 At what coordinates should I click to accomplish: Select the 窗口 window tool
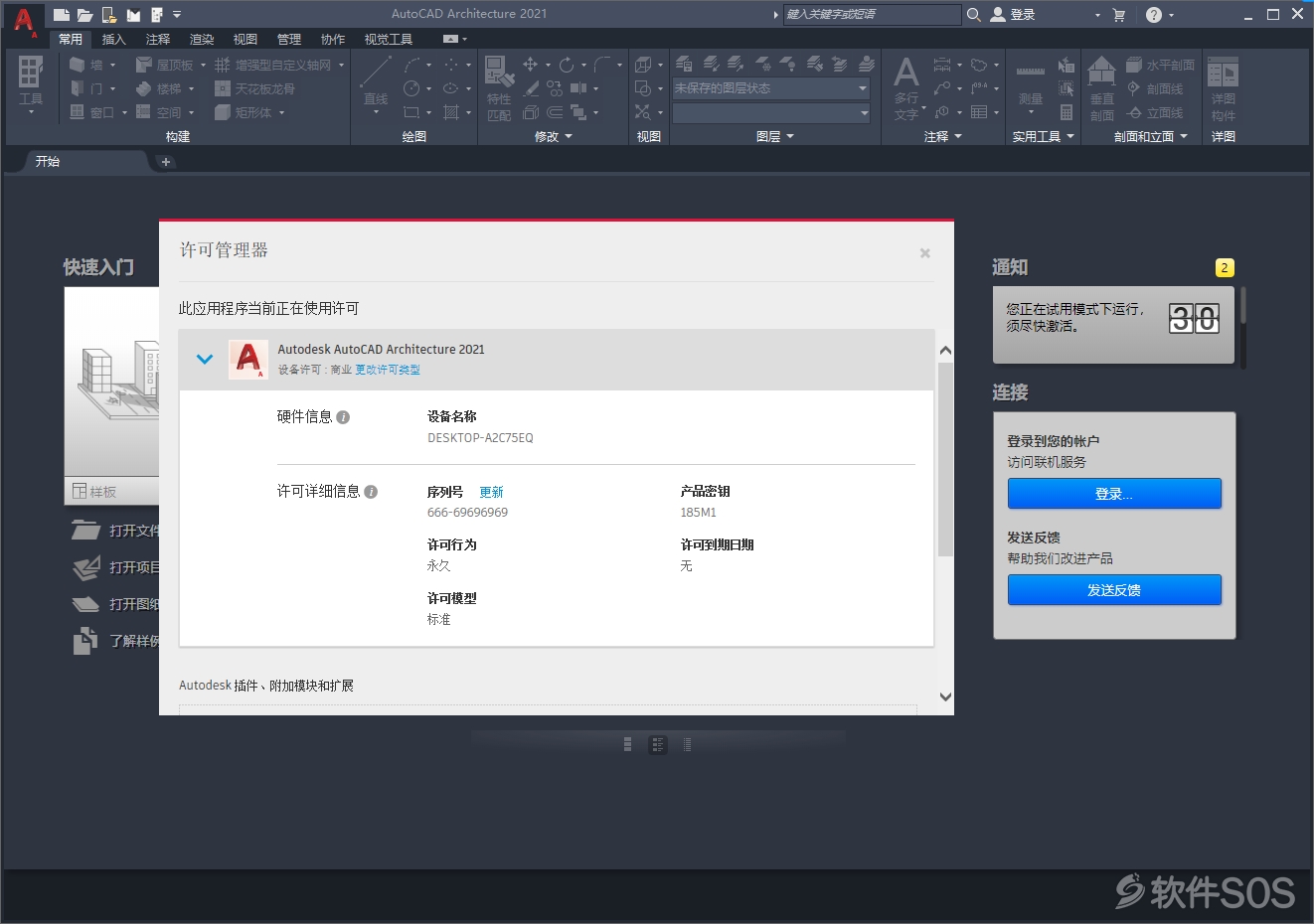point(92,112)
